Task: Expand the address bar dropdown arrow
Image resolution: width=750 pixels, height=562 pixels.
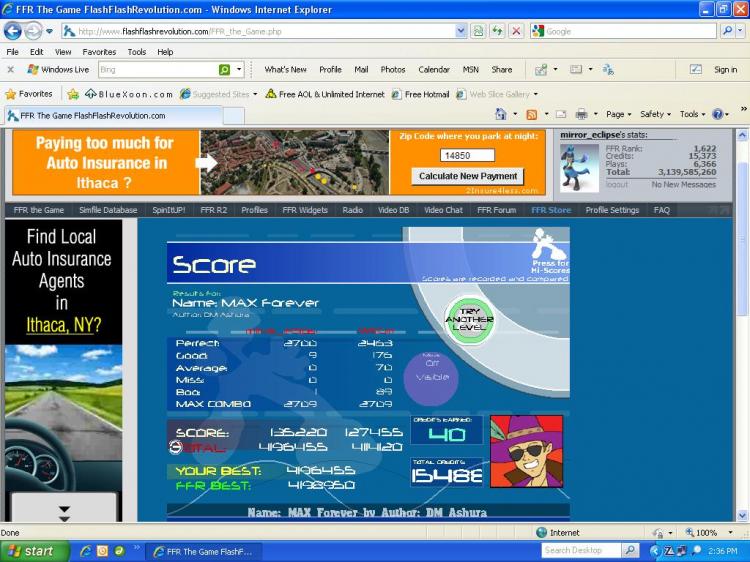Action: click(x=461, y=32)
